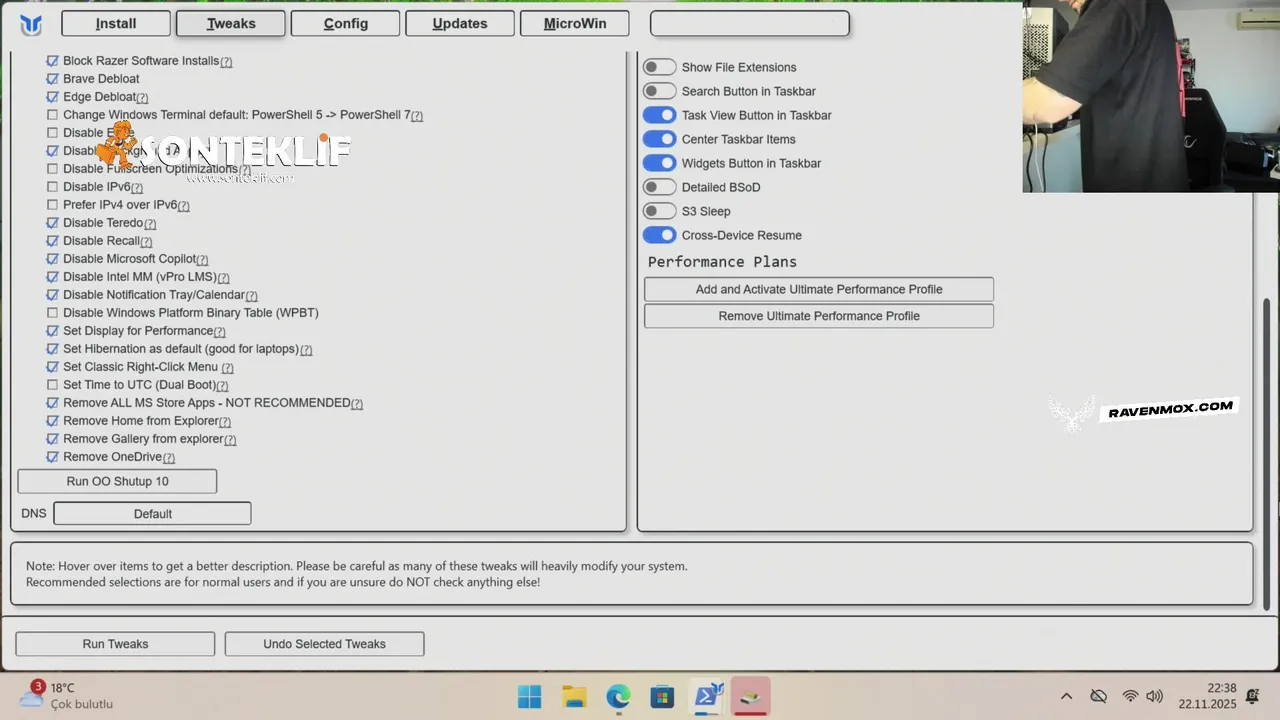Open help (?) for Block Razer Software Installs
This screenshot has width=1280, height=720.
pyautogui.click(x=226, y=62)
